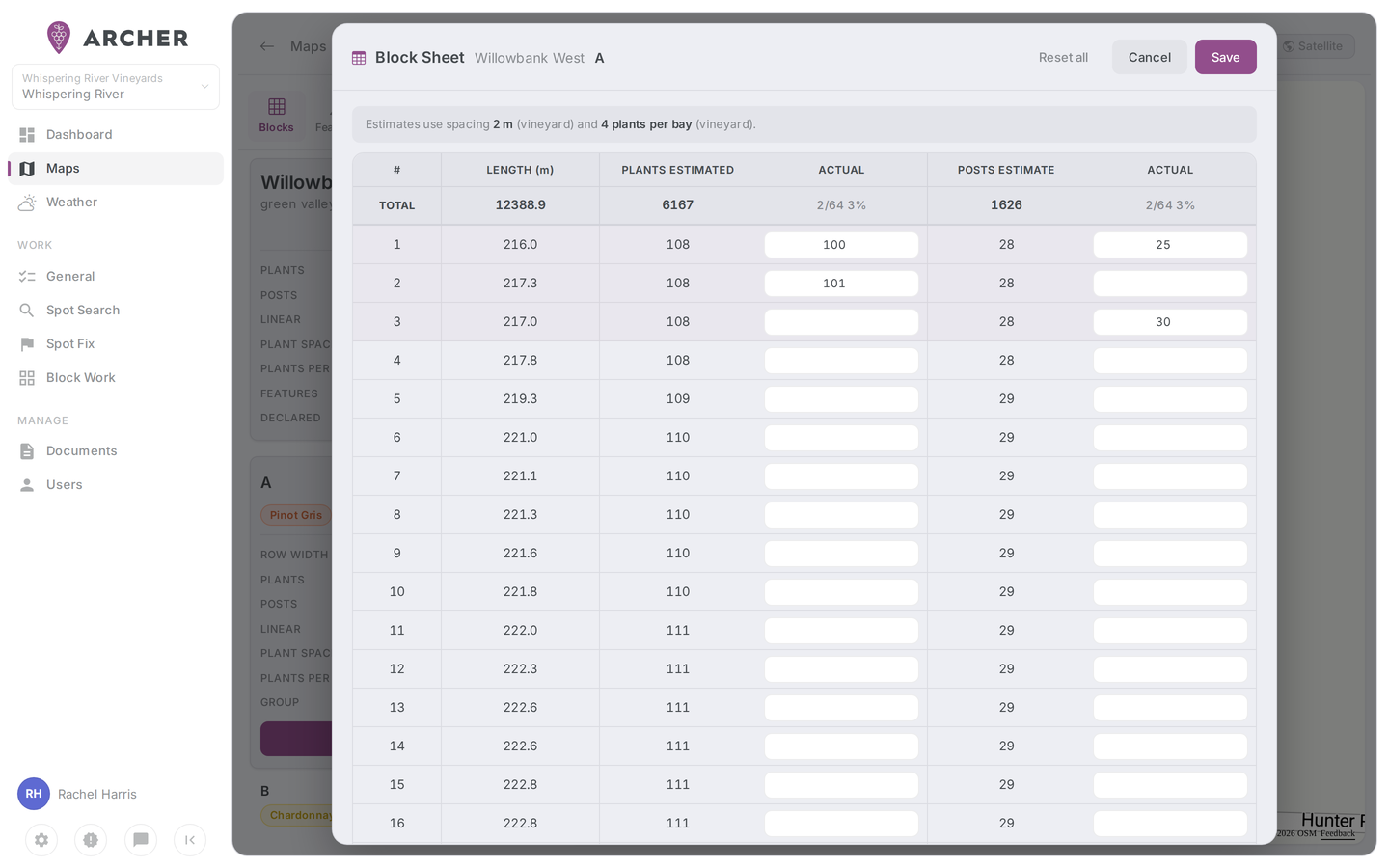Open Spot Search magnifier icon
Screen dimensions: 1389x868
(27, 311)
